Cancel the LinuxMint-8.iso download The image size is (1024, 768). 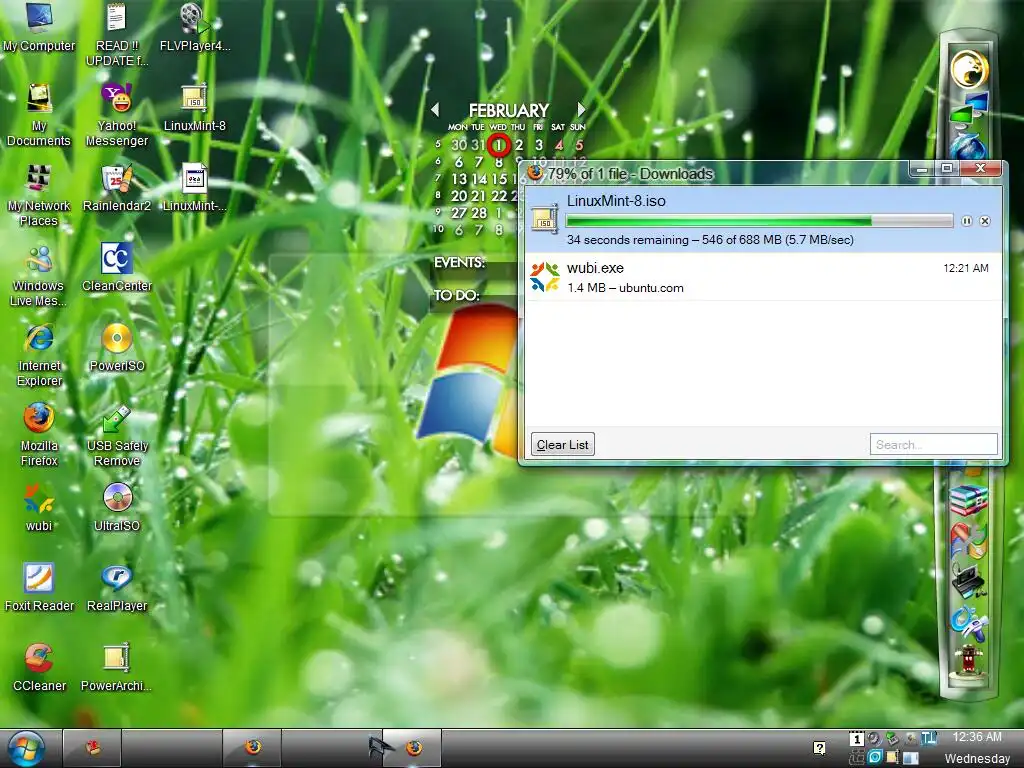[x=985, y=221]
